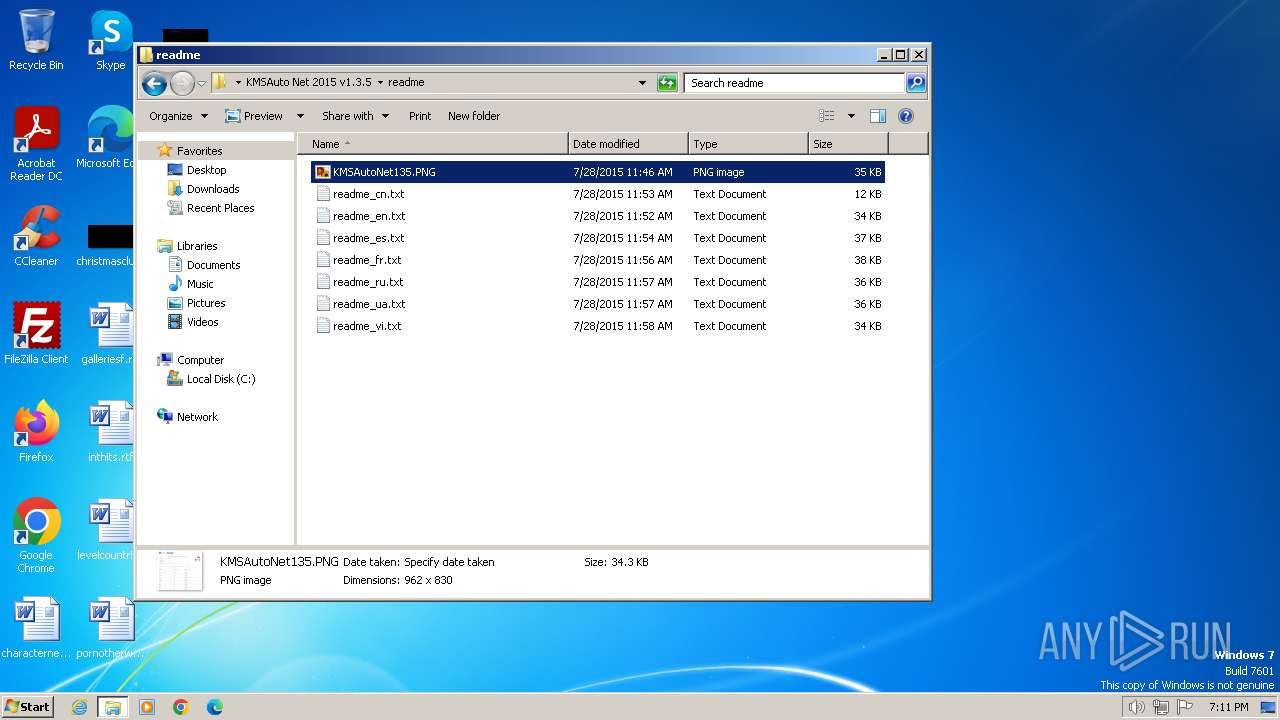1280x720 pixels.
Task: Select the readme_ru.txt file
Action: (x=598, y=282)
